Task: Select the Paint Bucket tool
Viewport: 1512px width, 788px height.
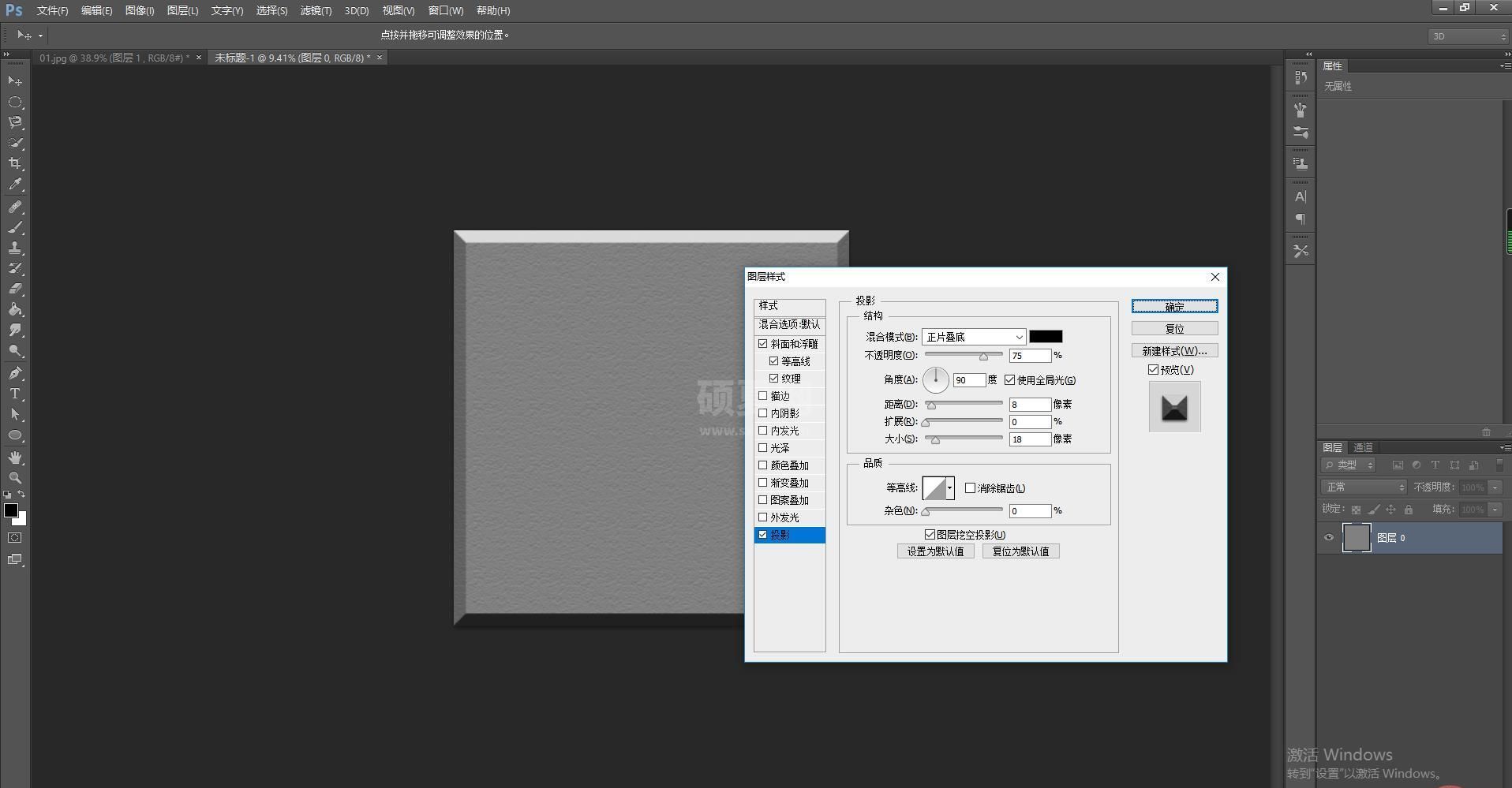Action: pos(15,309)
